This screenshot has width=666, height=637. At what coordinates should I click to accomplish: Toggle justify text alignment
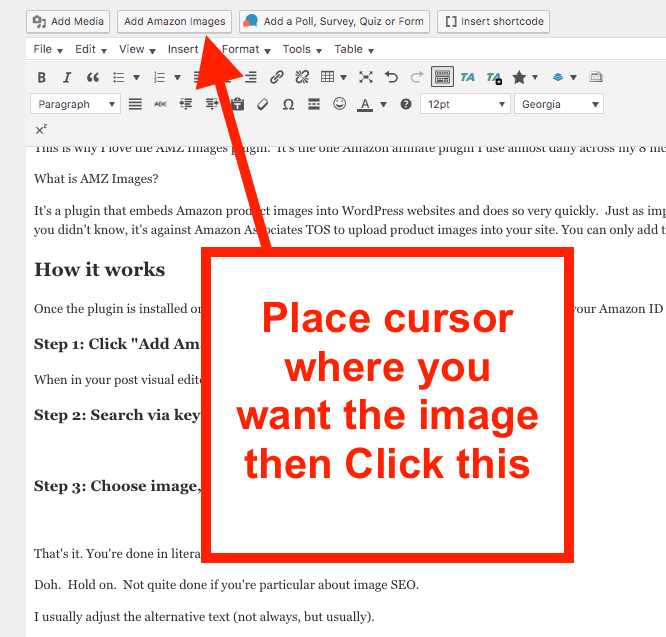[x=135, y=104]
